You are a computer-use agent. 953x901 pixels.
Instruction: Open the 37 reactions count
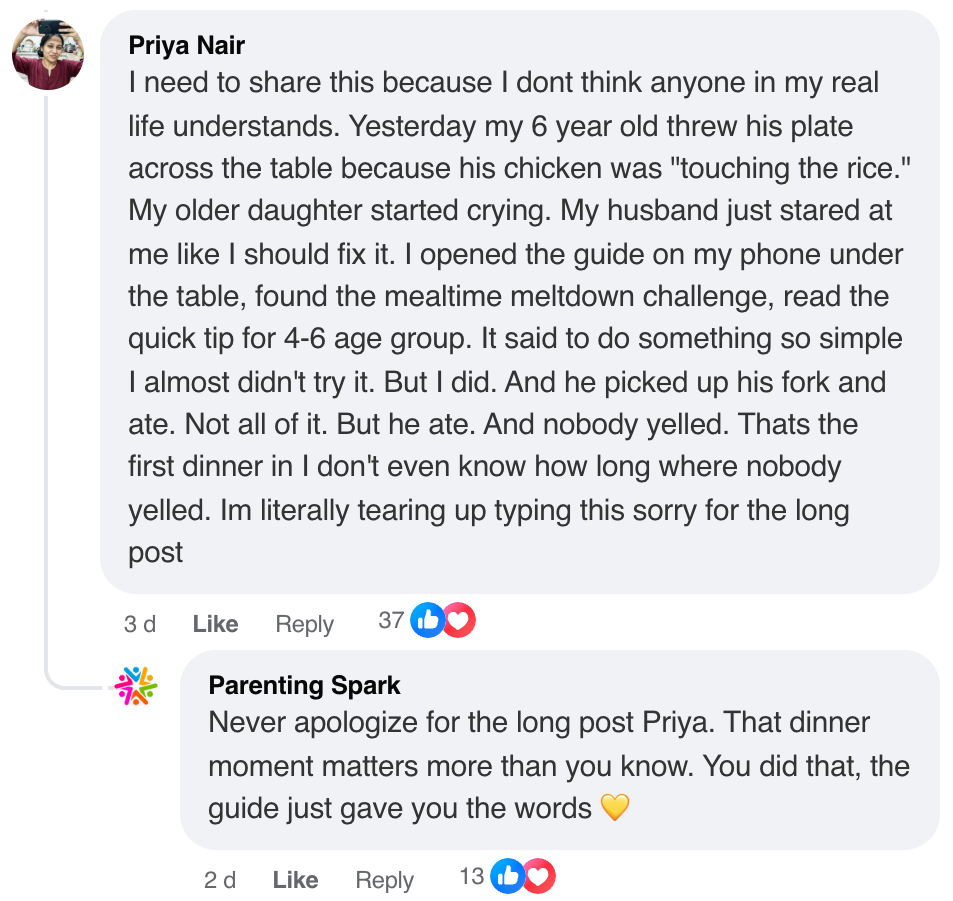[x=391, y=621]
